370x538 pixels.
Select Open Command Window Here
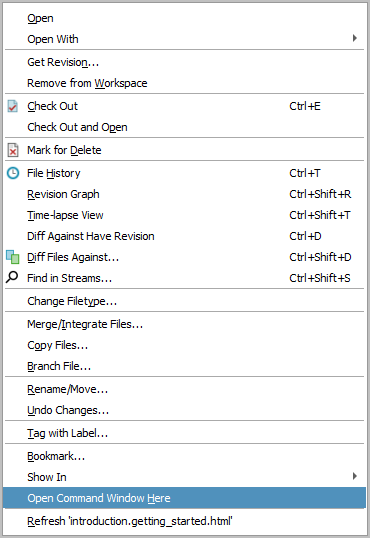pyautogui.click(x=185, y=498)
